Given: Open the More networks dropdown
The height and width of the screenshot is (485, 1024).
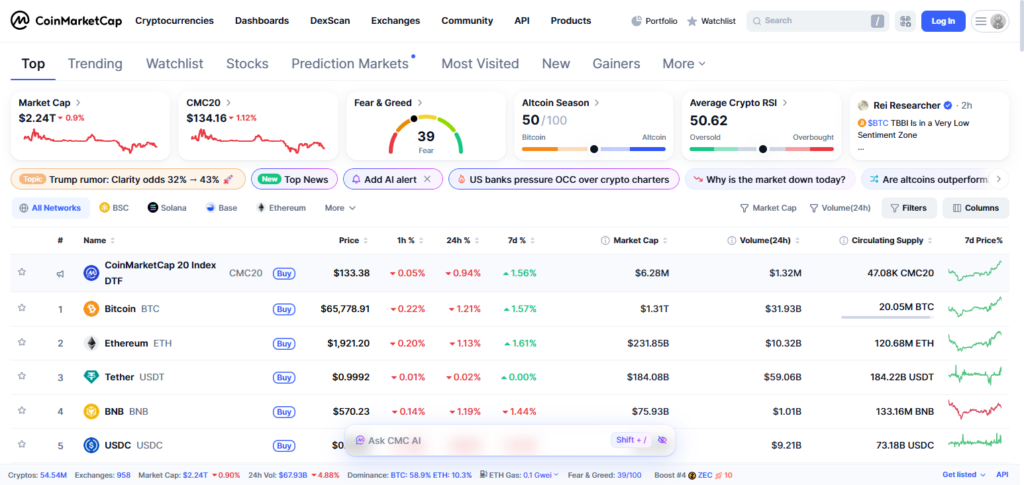Looking at the screenshot, I should (x=340, y=208).
